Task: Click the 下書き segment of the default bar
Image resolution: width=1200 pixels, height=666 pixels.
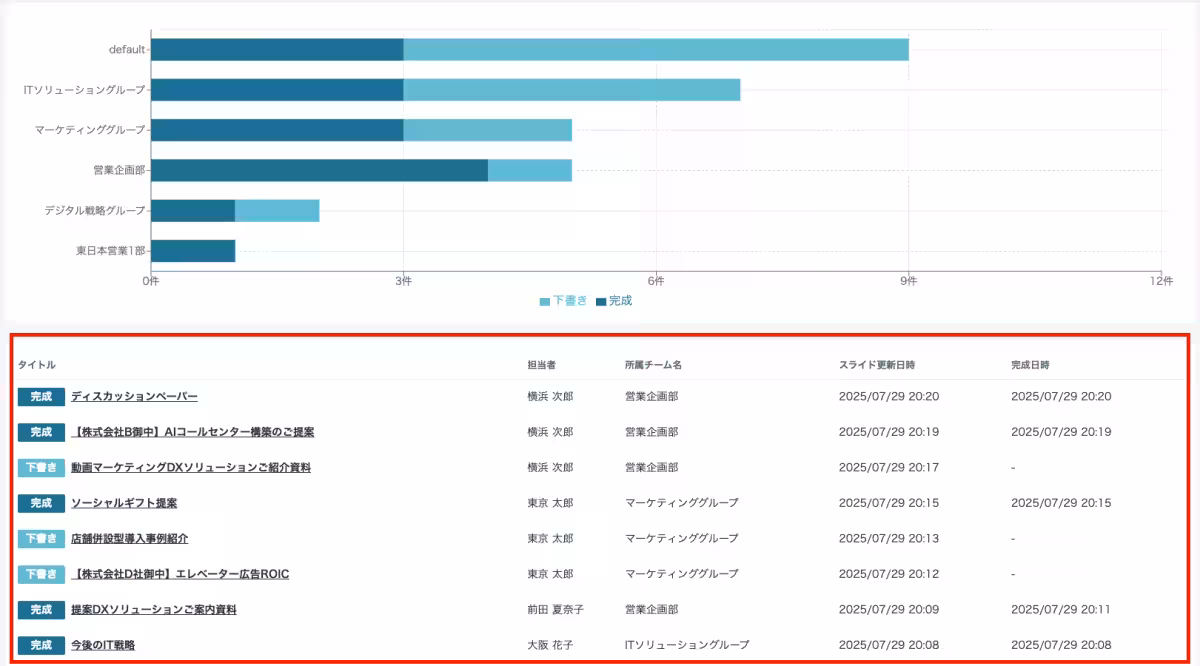Action: tap(655, 49)
